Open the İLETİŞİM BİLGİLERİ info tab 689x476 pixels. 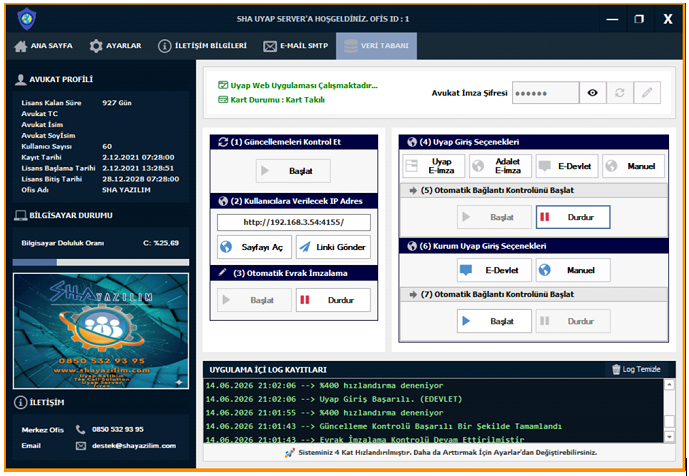pos(202,46)
